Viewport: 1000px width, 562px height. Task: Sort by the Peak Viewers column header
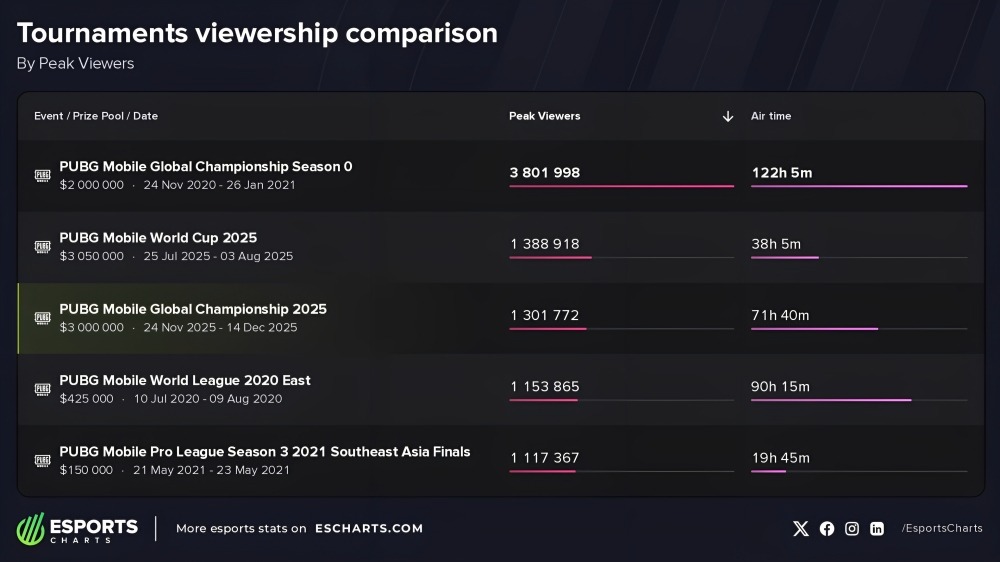tap(544, 116)
